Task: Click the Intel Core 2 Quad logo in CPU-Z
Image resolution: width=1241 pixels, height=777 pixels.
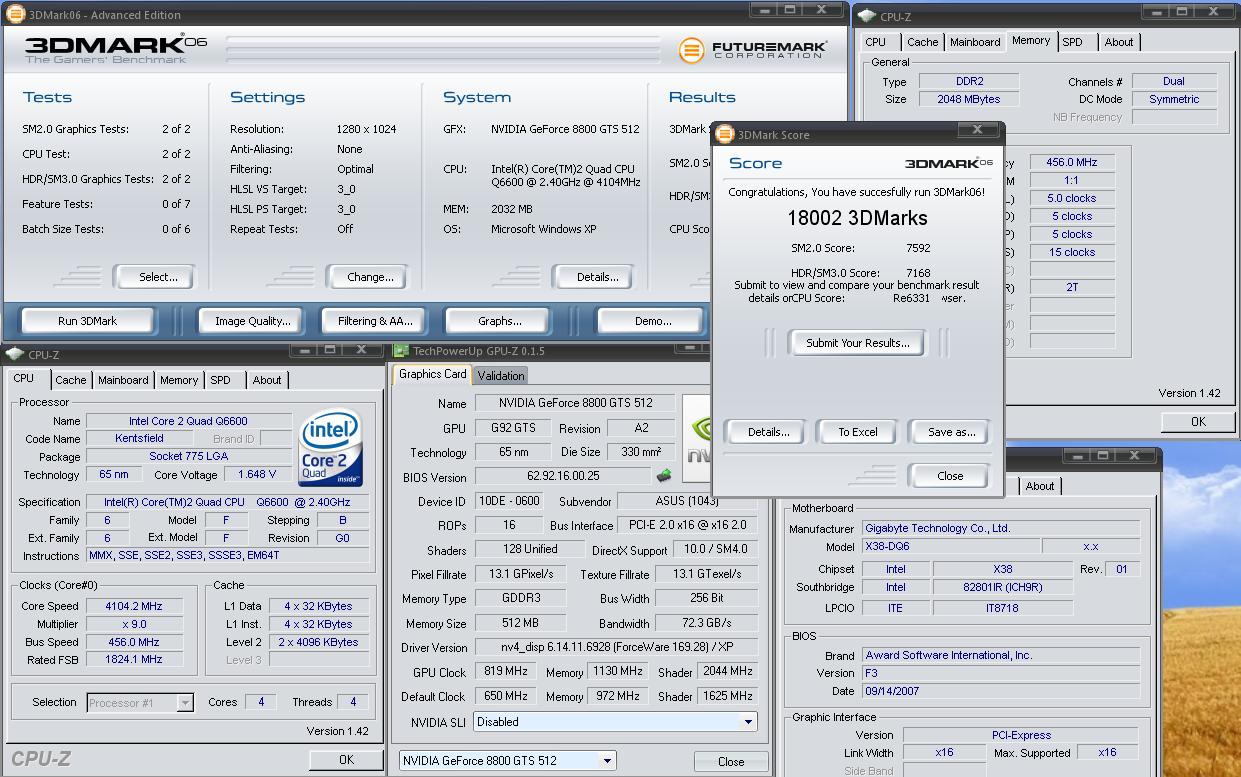Action: pyautogui.click(x=331, y=446)
